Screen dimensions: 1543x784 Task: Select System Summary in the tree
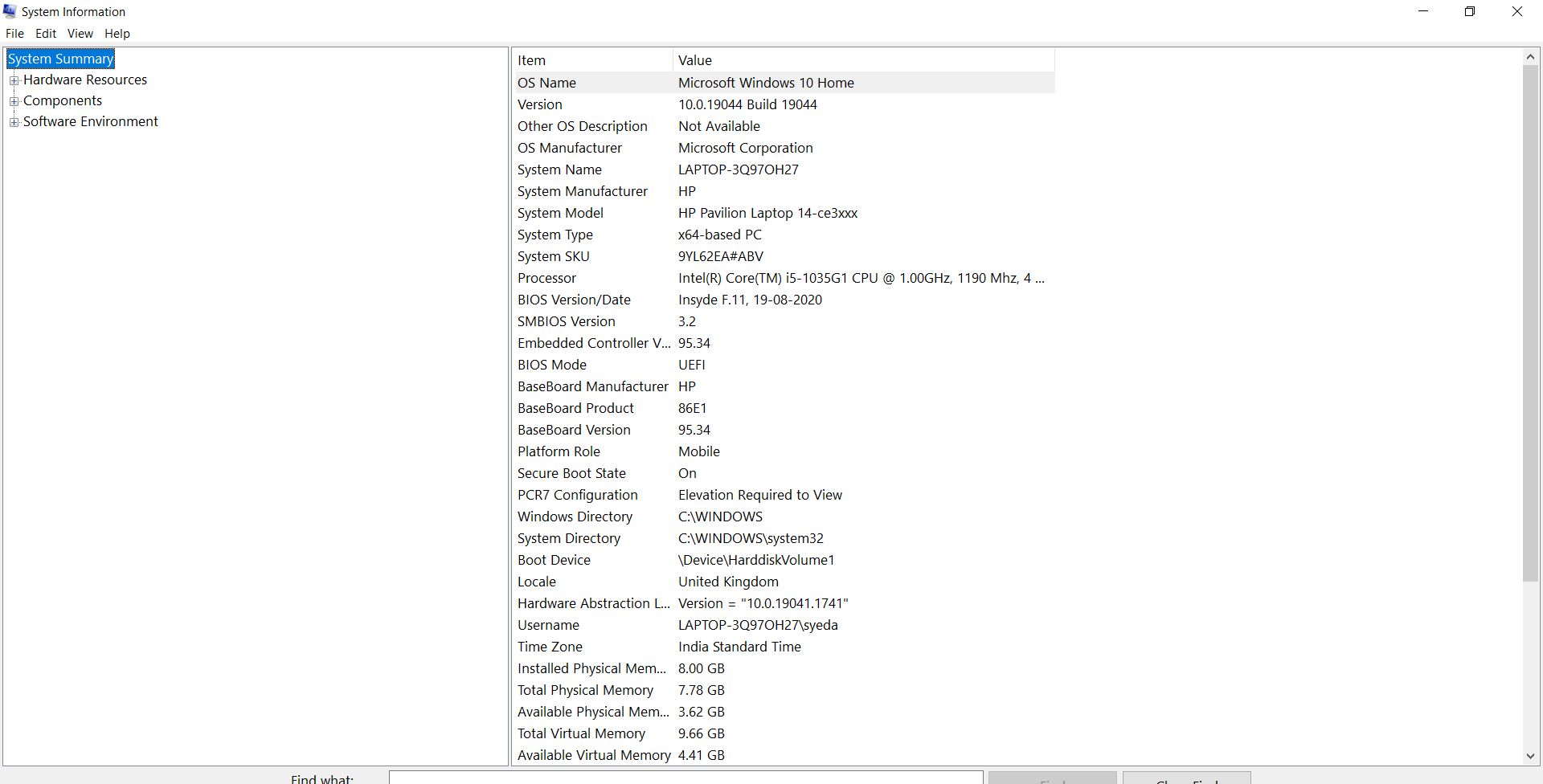60,59
